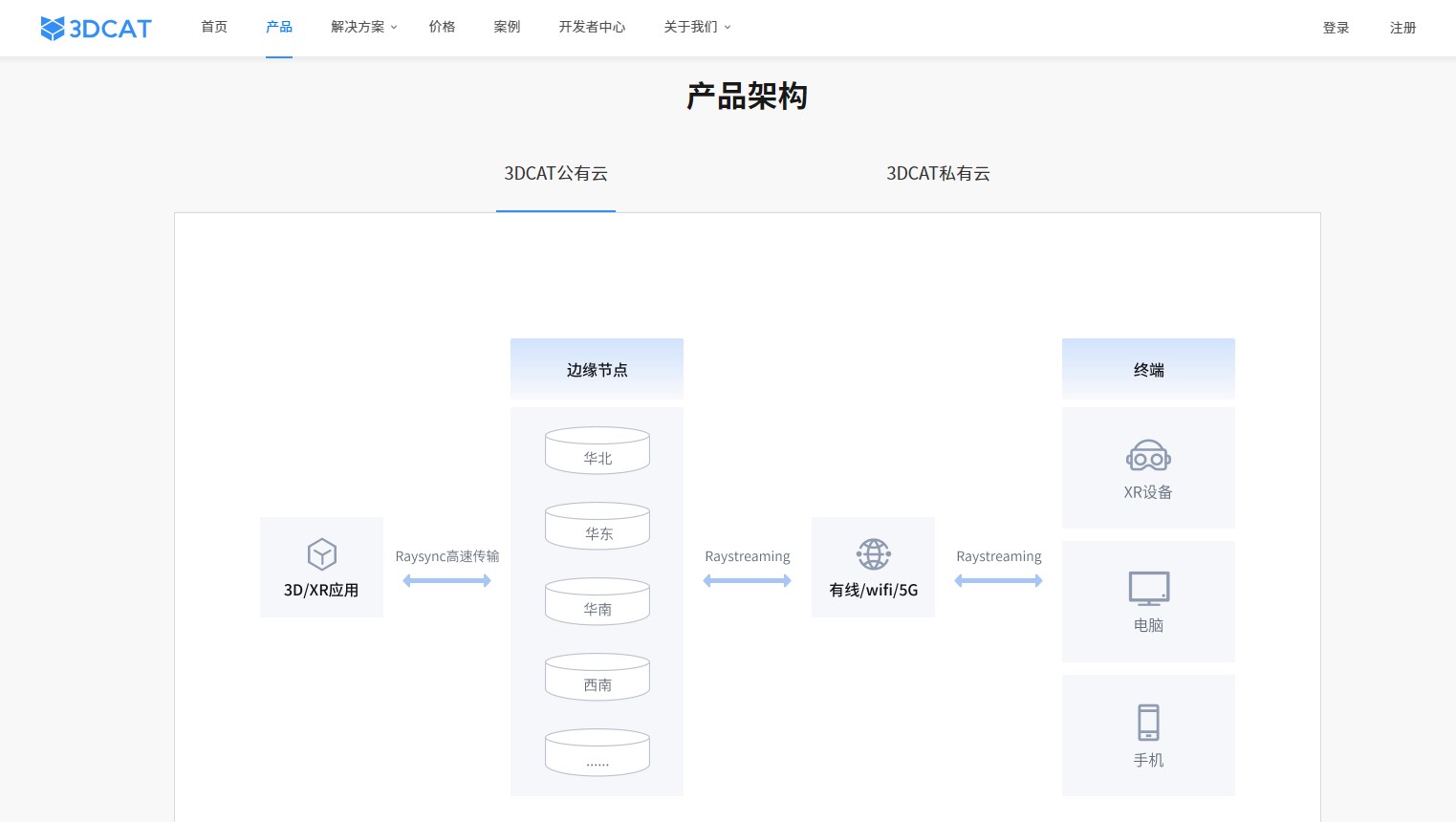Click the XR设备 label

[1147, 492]
